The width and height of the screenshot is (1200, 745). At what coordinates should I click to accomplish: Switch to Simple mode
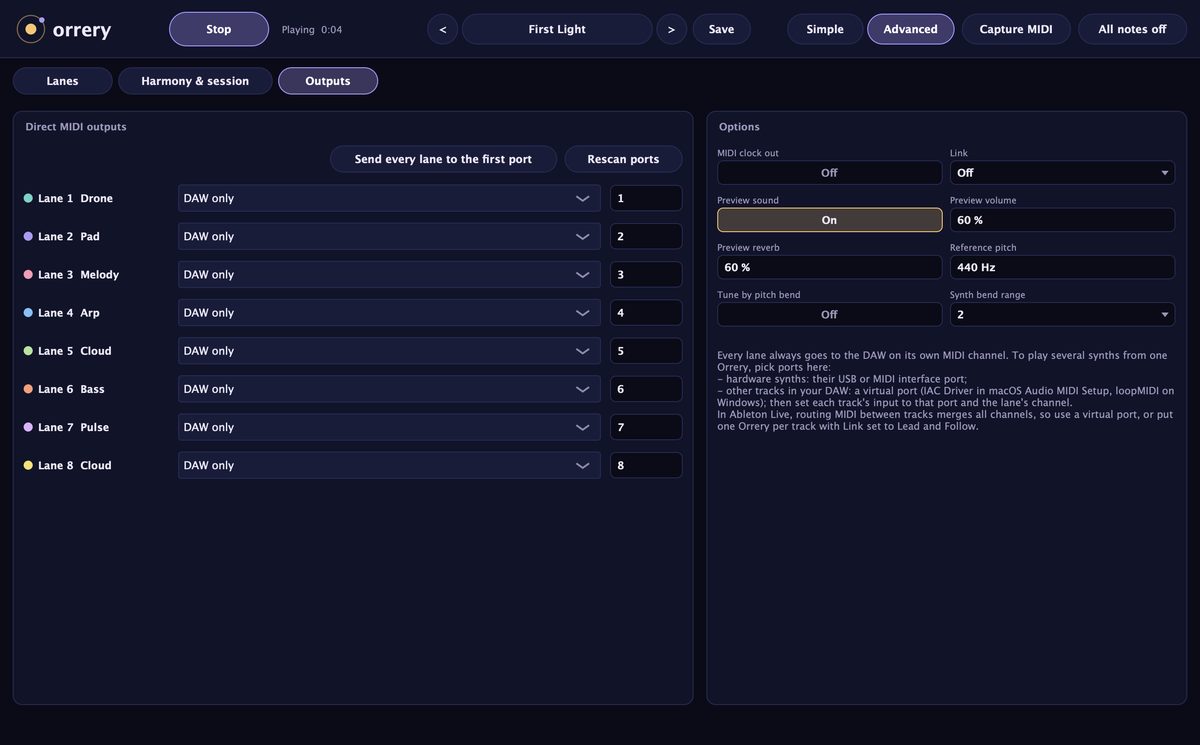click(x=825, y=29)
